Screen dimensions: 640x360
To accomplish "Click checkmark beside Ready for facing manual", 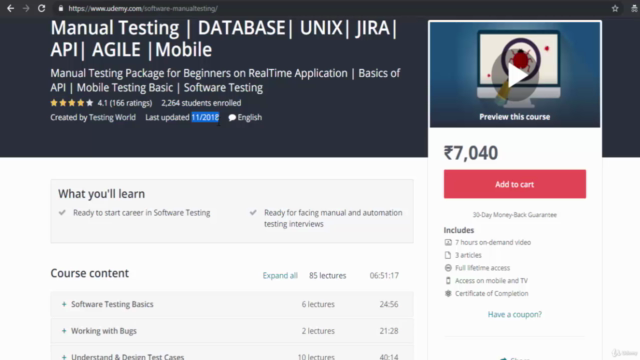I will [x=253, y=212].
